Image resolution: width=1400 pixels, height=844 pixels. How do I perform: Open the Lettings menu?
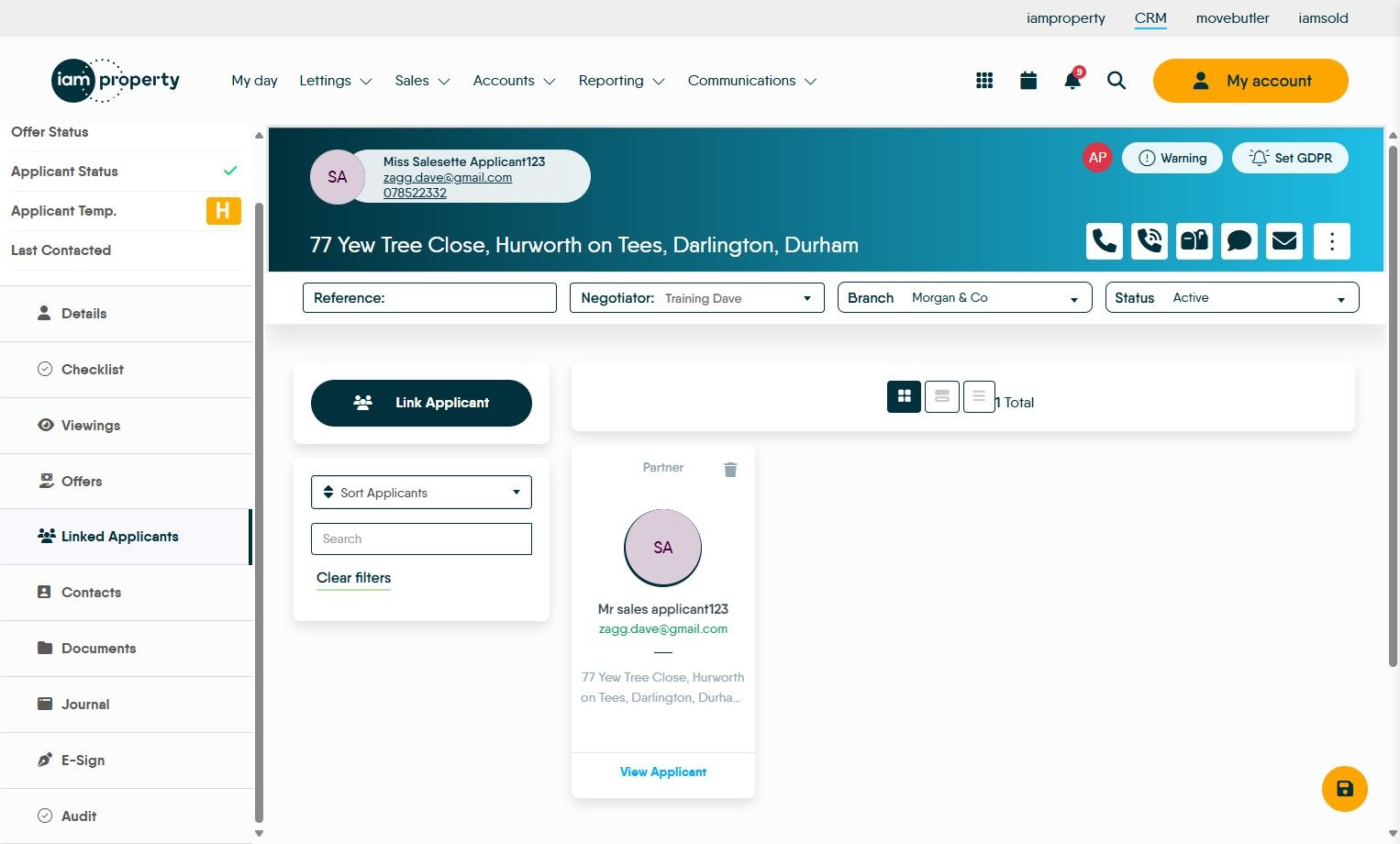coord(335,81)
